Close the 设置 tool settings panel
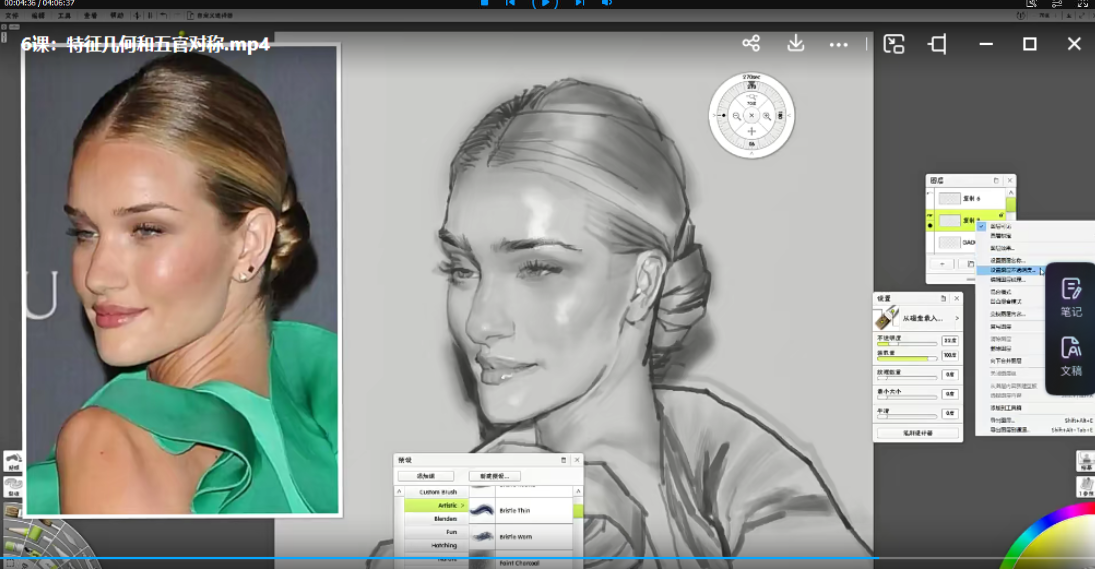The width and height of the screenshot is (1095, 569). 957,298
